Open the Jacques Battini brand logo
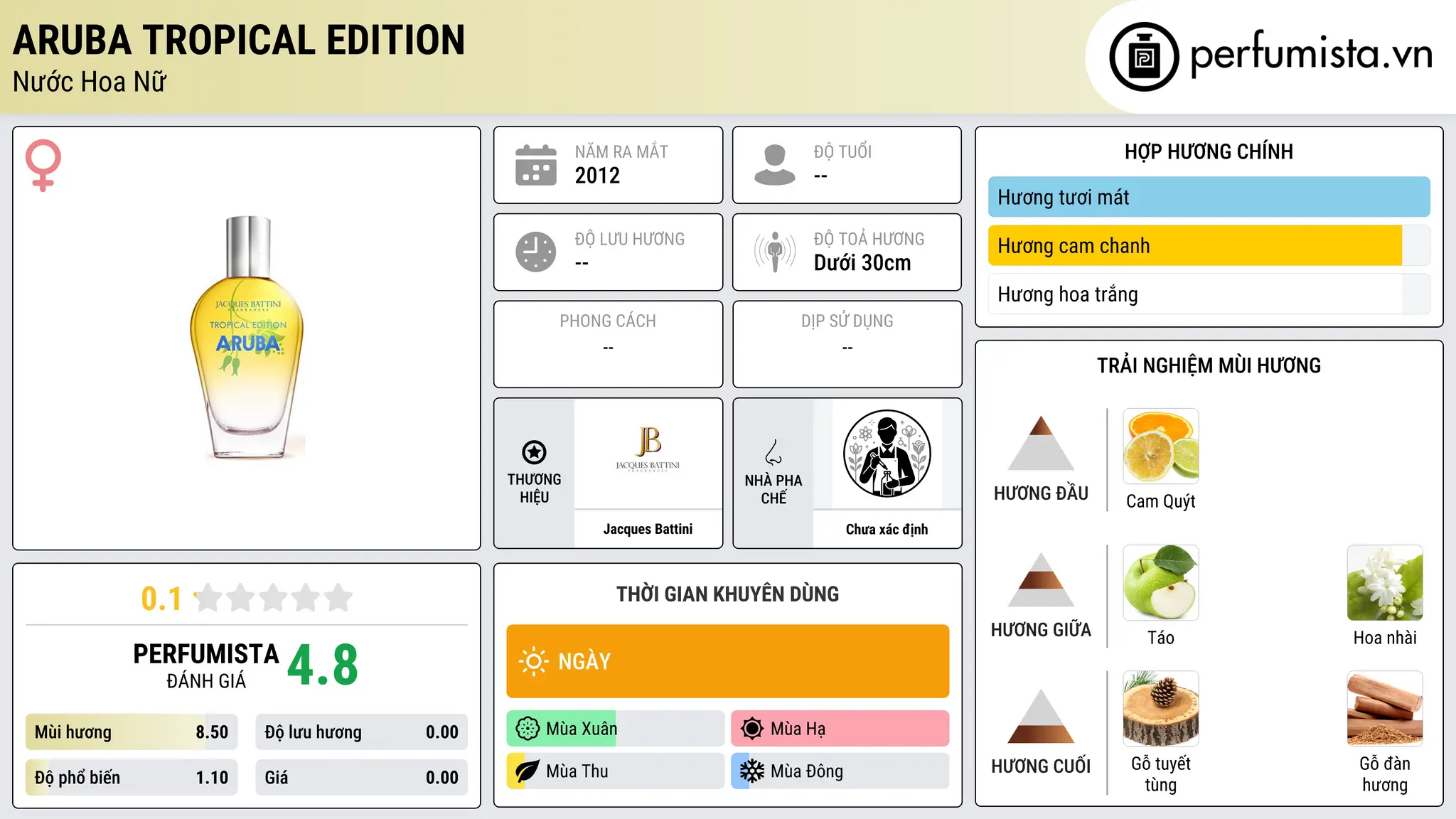The image size is (1456, 819). [648, 449]
